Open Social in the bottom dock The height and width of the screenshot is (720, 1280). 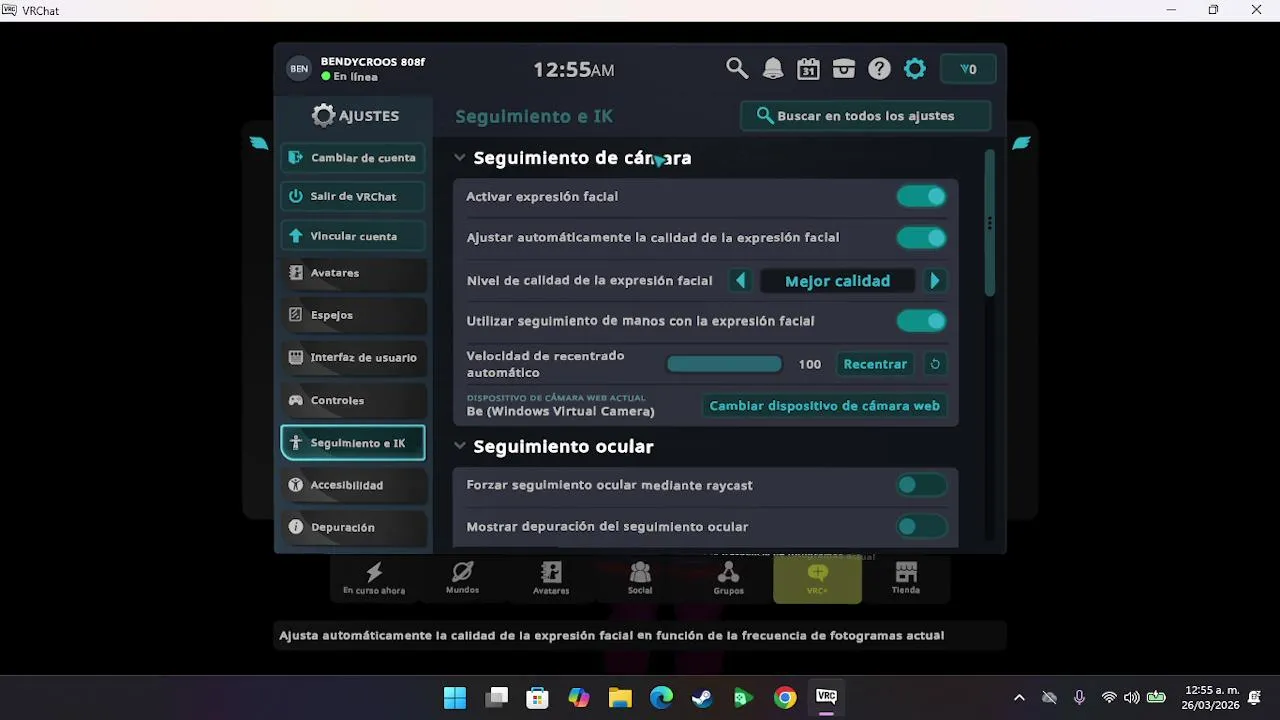coord(640,578)
